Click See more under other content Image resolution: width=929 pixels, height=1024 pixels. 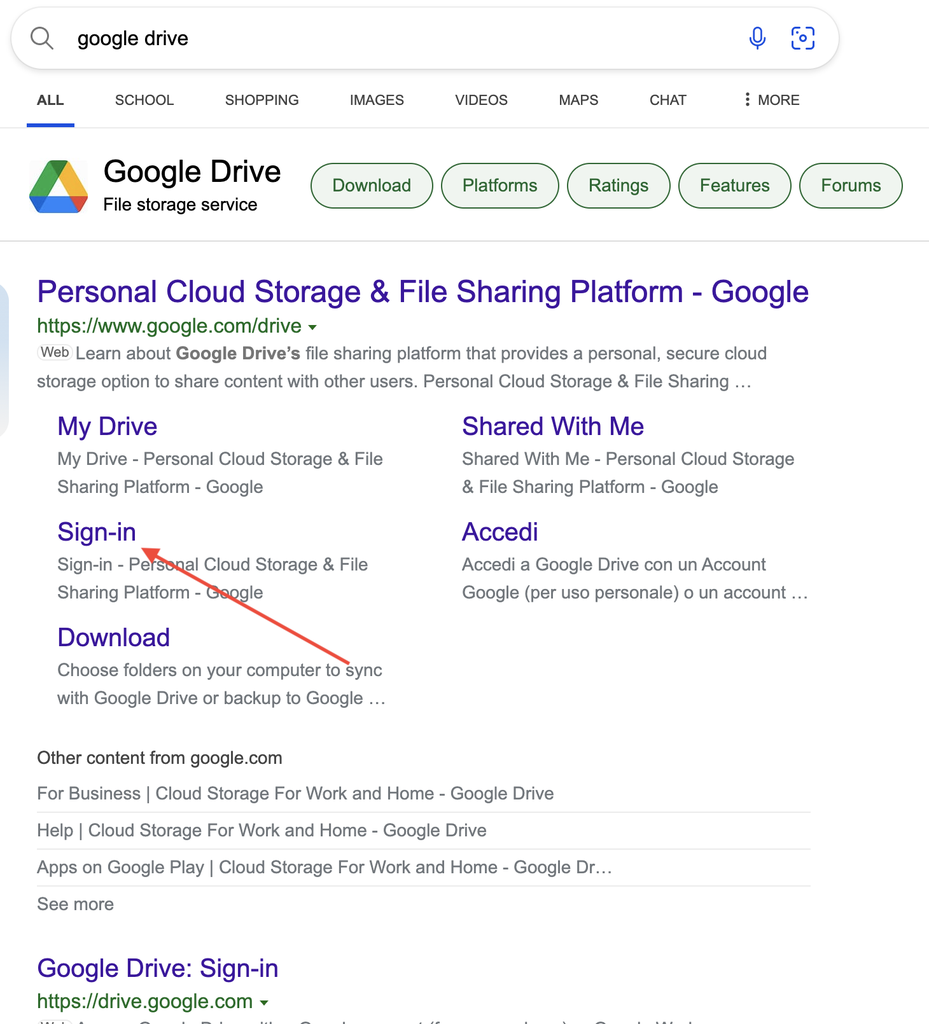tap(75, 904)
